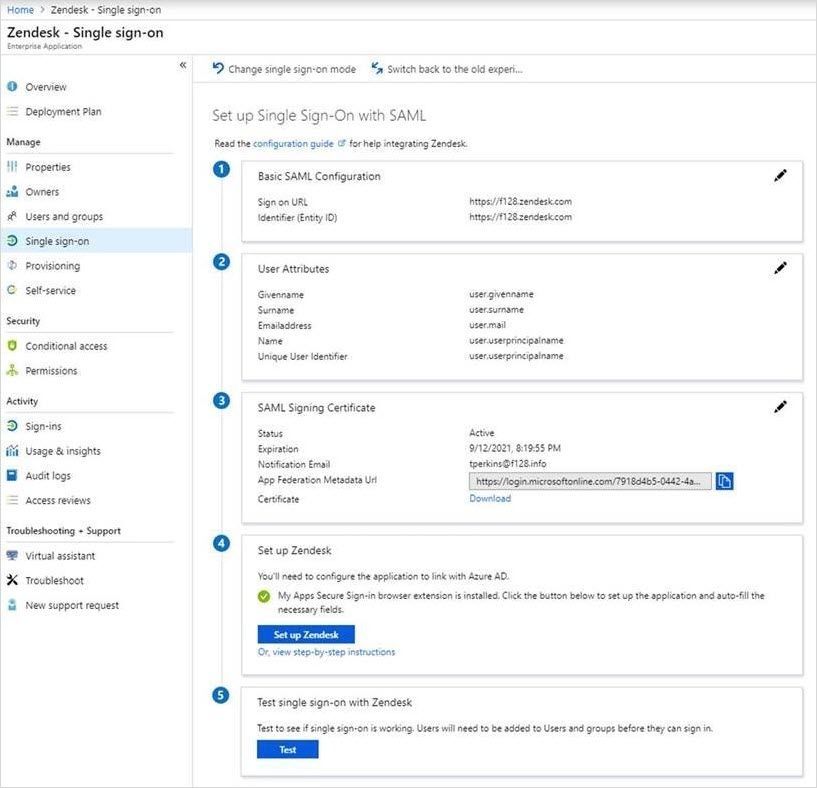The height and width of the screenshot is (788, 817).
Task: Open the external link icon beside configuration guide
Action: click(341, 143)
